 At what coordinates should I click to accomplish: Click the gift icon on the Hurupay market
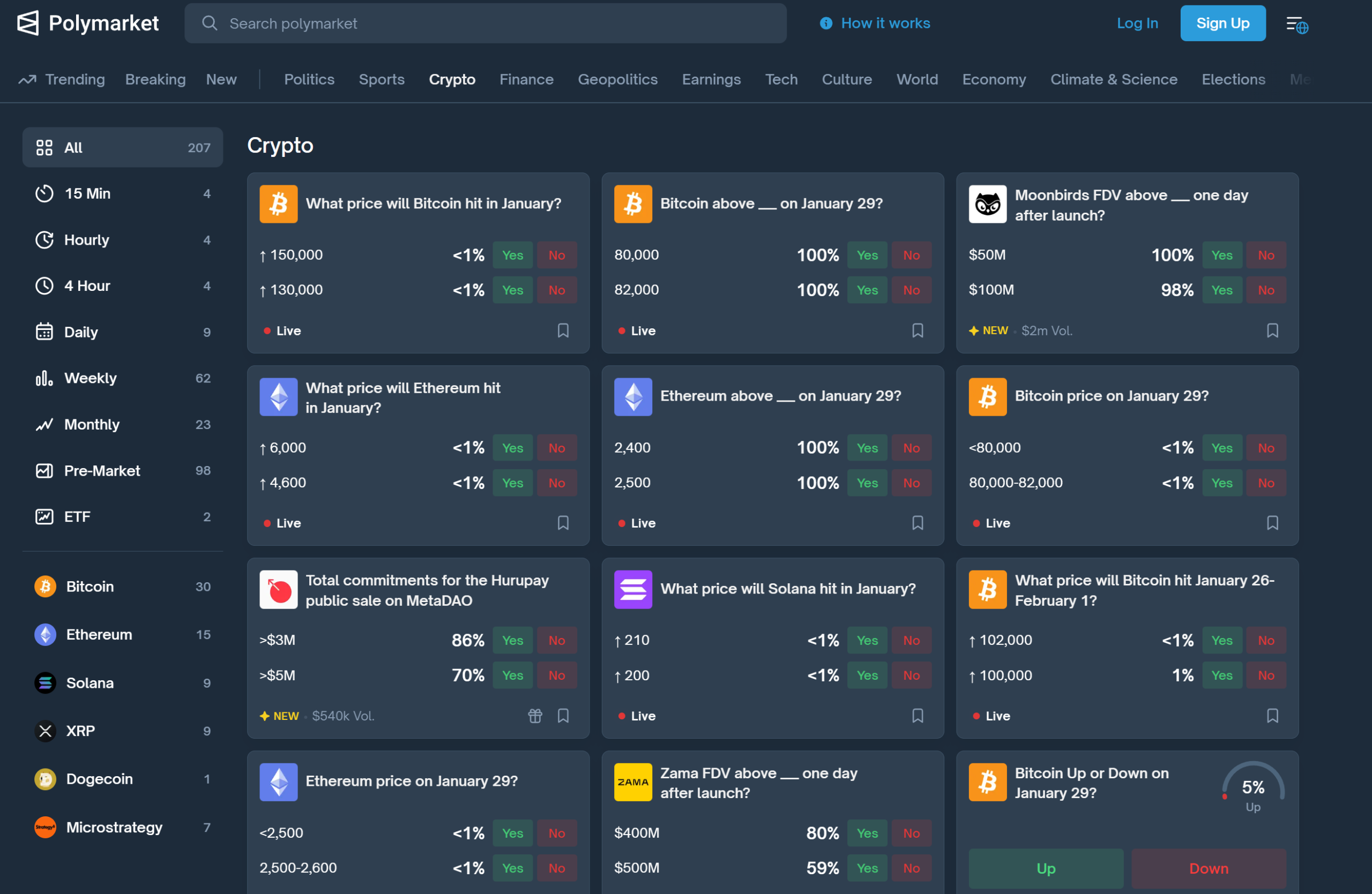click(534, 716)
